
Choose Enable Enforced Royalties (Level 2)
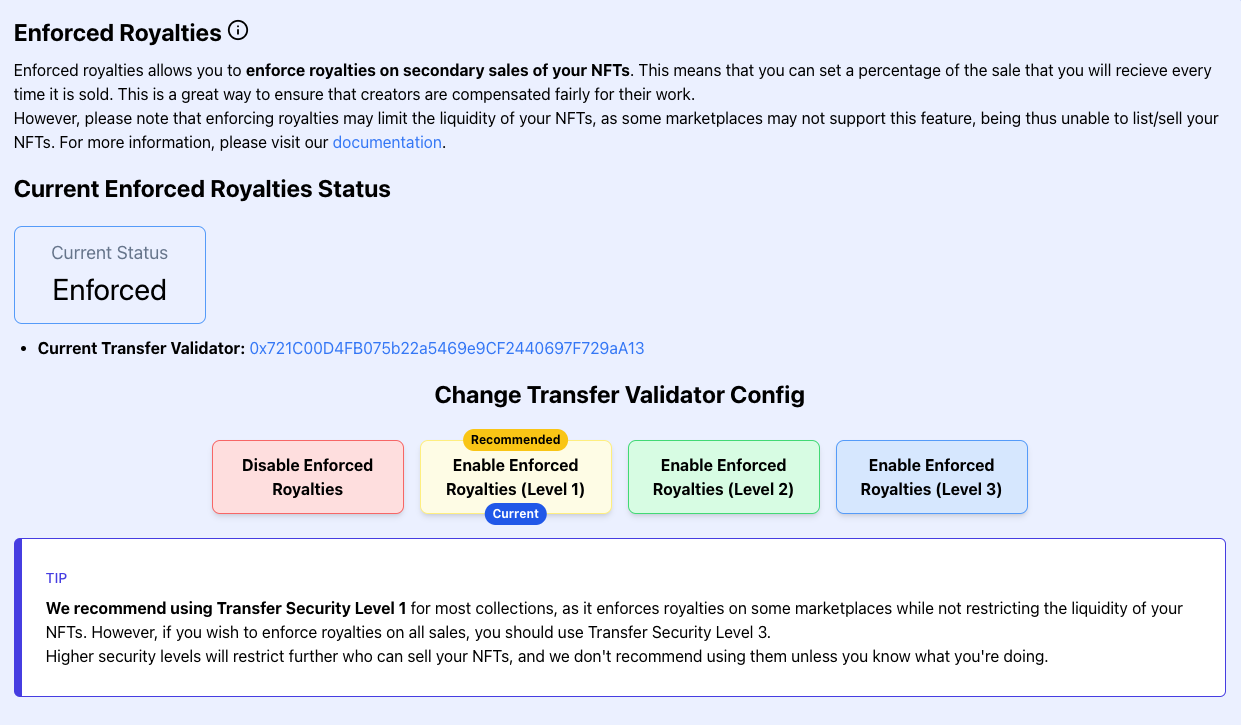(723, 478)
